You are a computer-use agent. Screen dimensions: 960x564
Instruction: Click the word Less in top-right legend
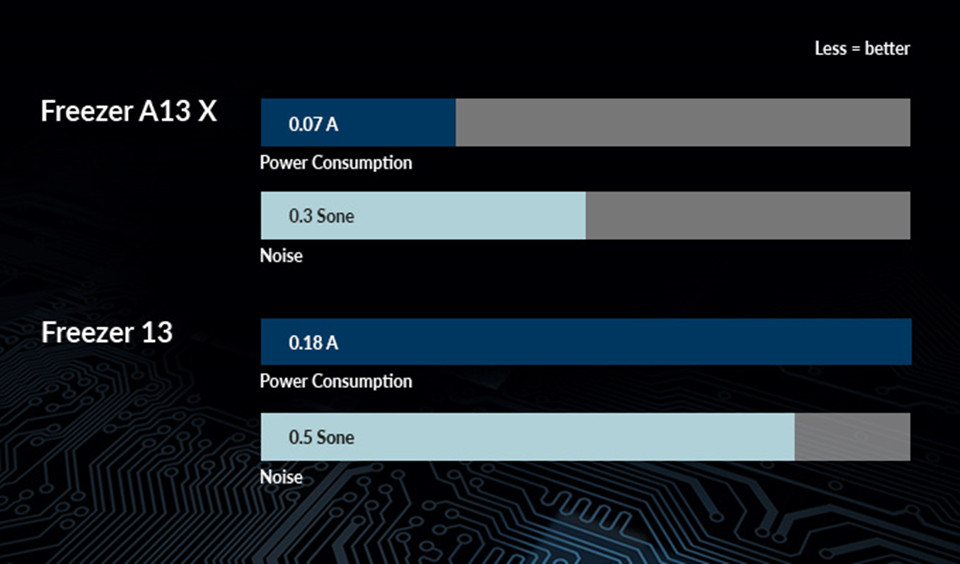click(830, 48)
